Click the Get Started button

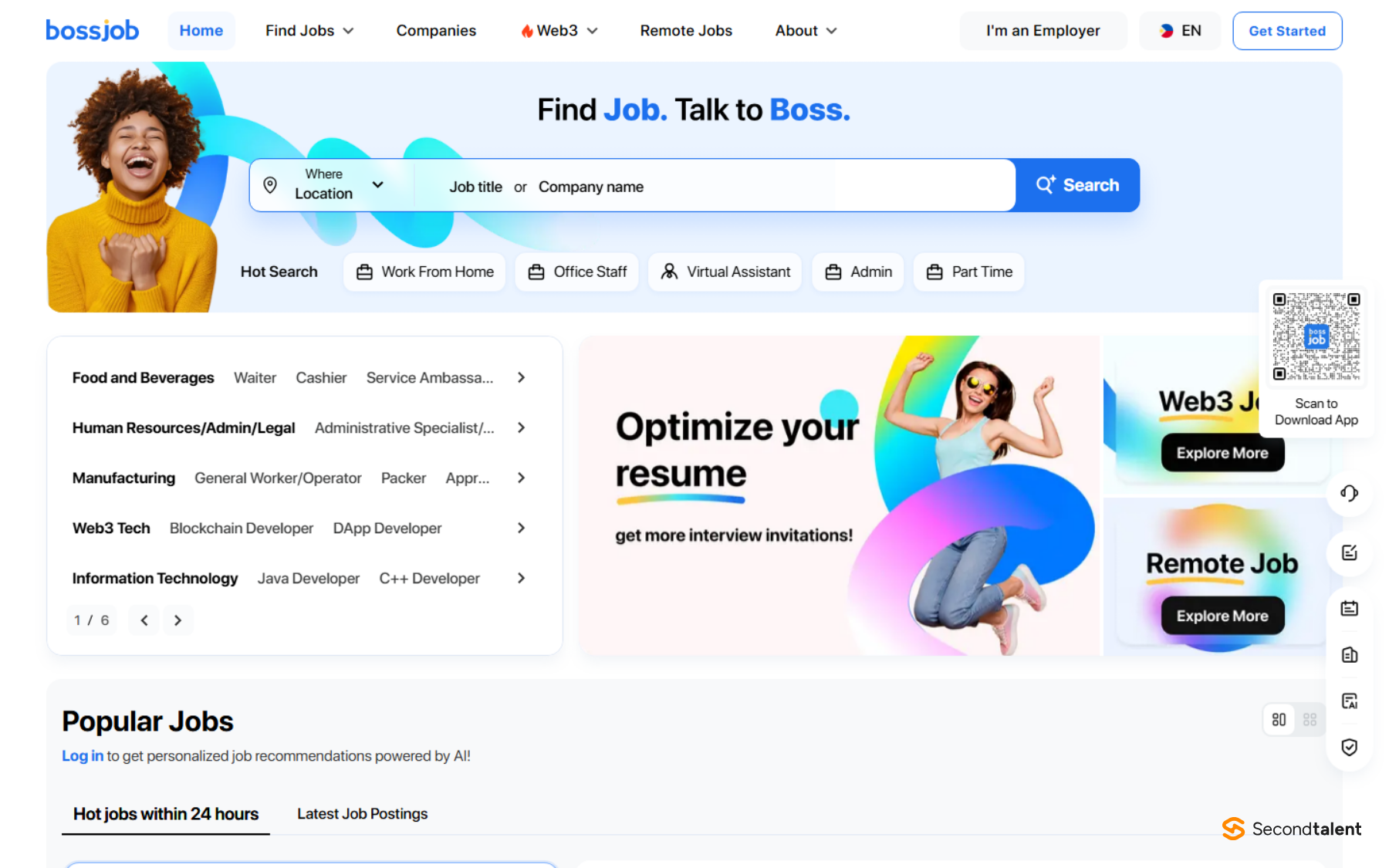pos(1287,31)
